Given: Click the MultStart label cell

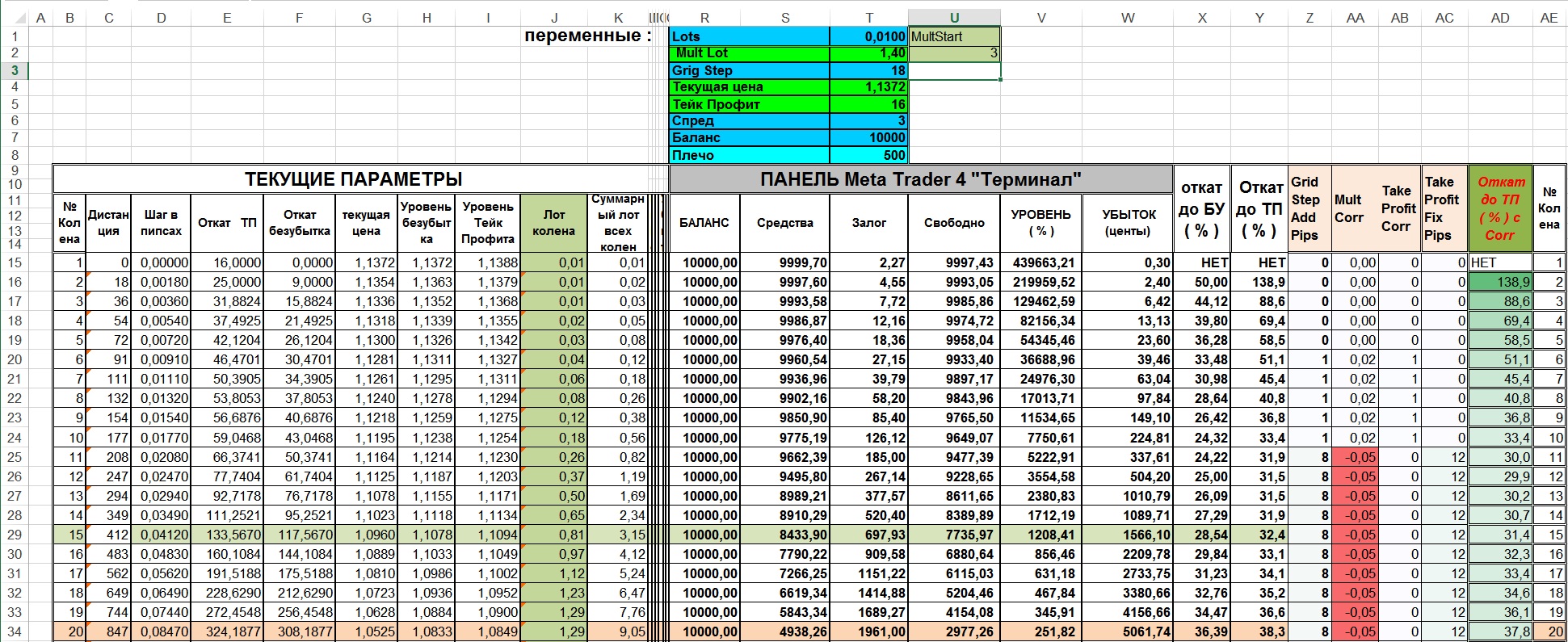Looking at the screenshot, I should pos(954,36).
